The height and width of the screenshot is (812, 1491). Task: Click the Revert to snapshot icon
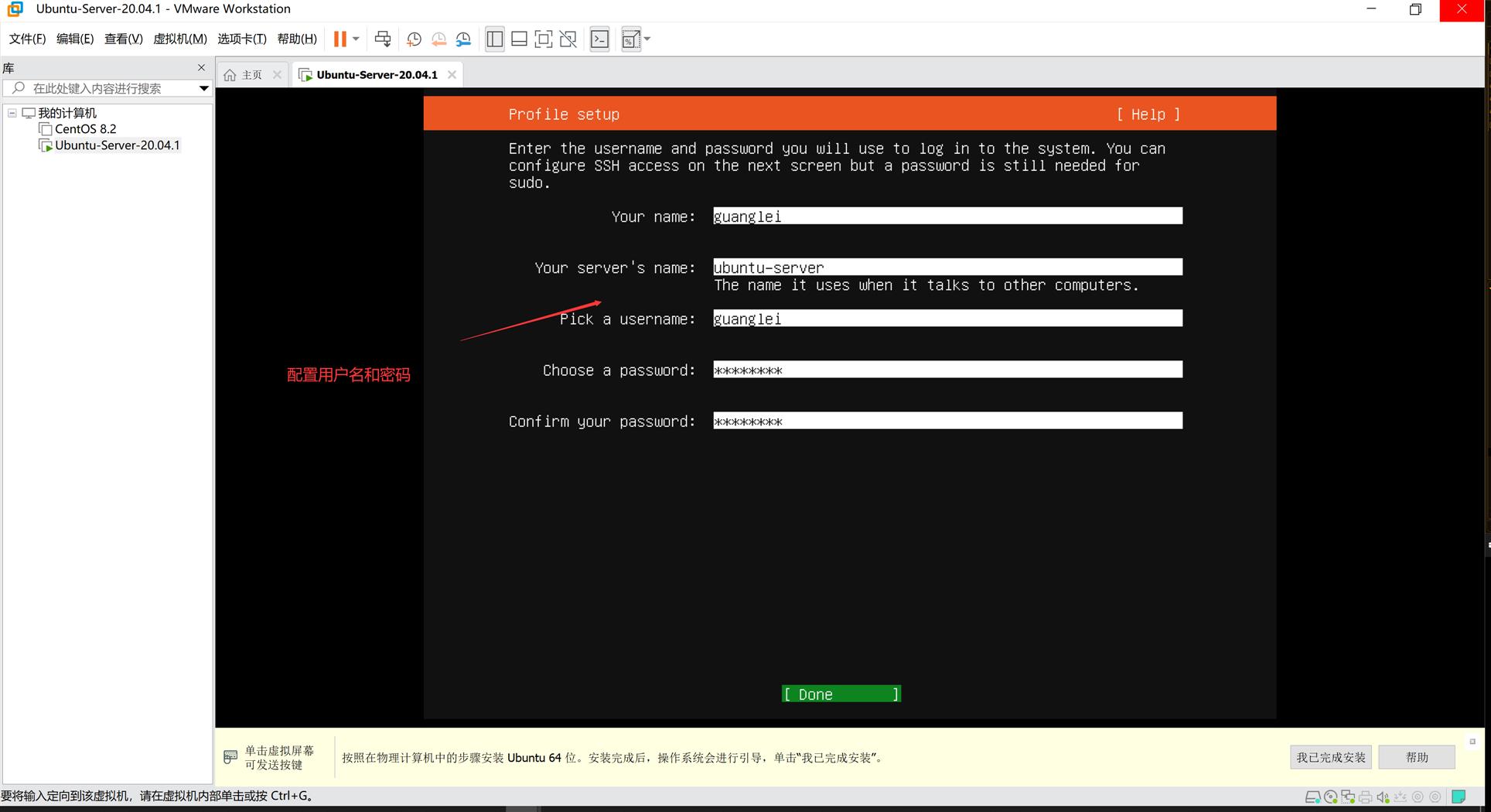(x=438, y=39)
